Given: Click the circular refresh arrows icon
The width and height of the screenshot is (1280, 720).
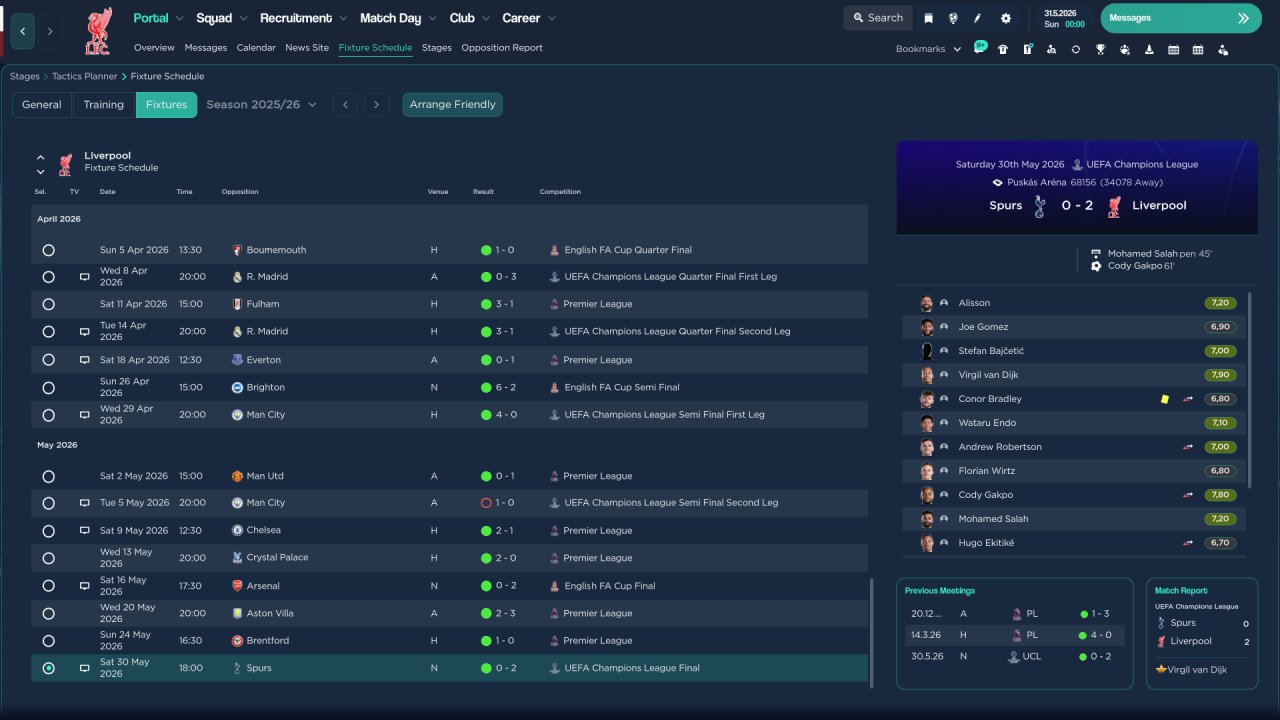Looking at the screenshot, I should (1076, 49).
